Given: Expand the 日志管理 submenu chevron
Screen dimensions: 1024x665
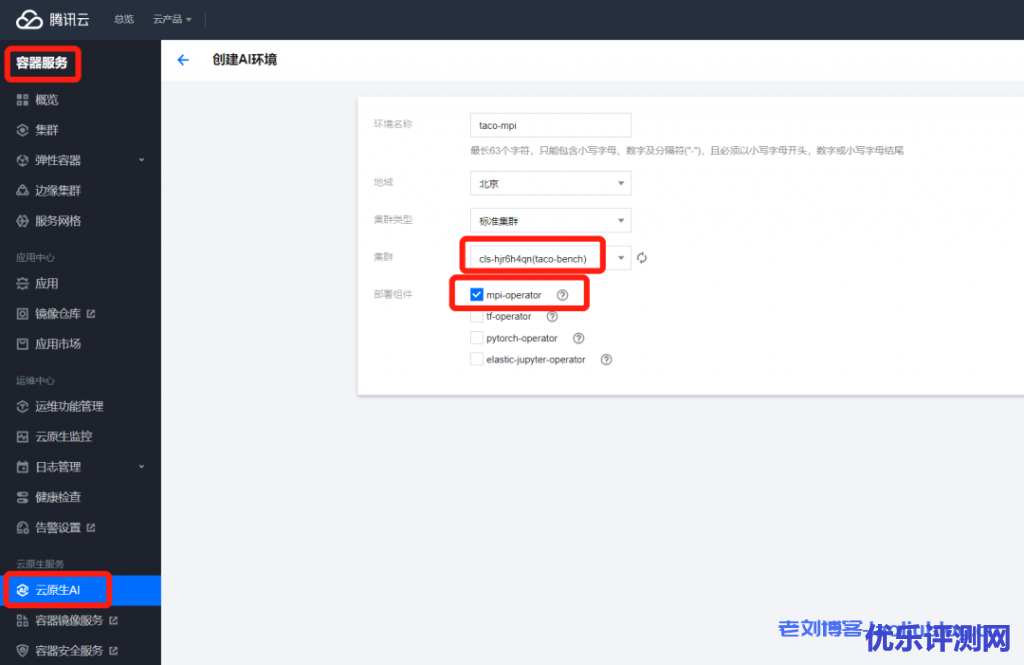Looking at the screenshot, I should (141, 466).
